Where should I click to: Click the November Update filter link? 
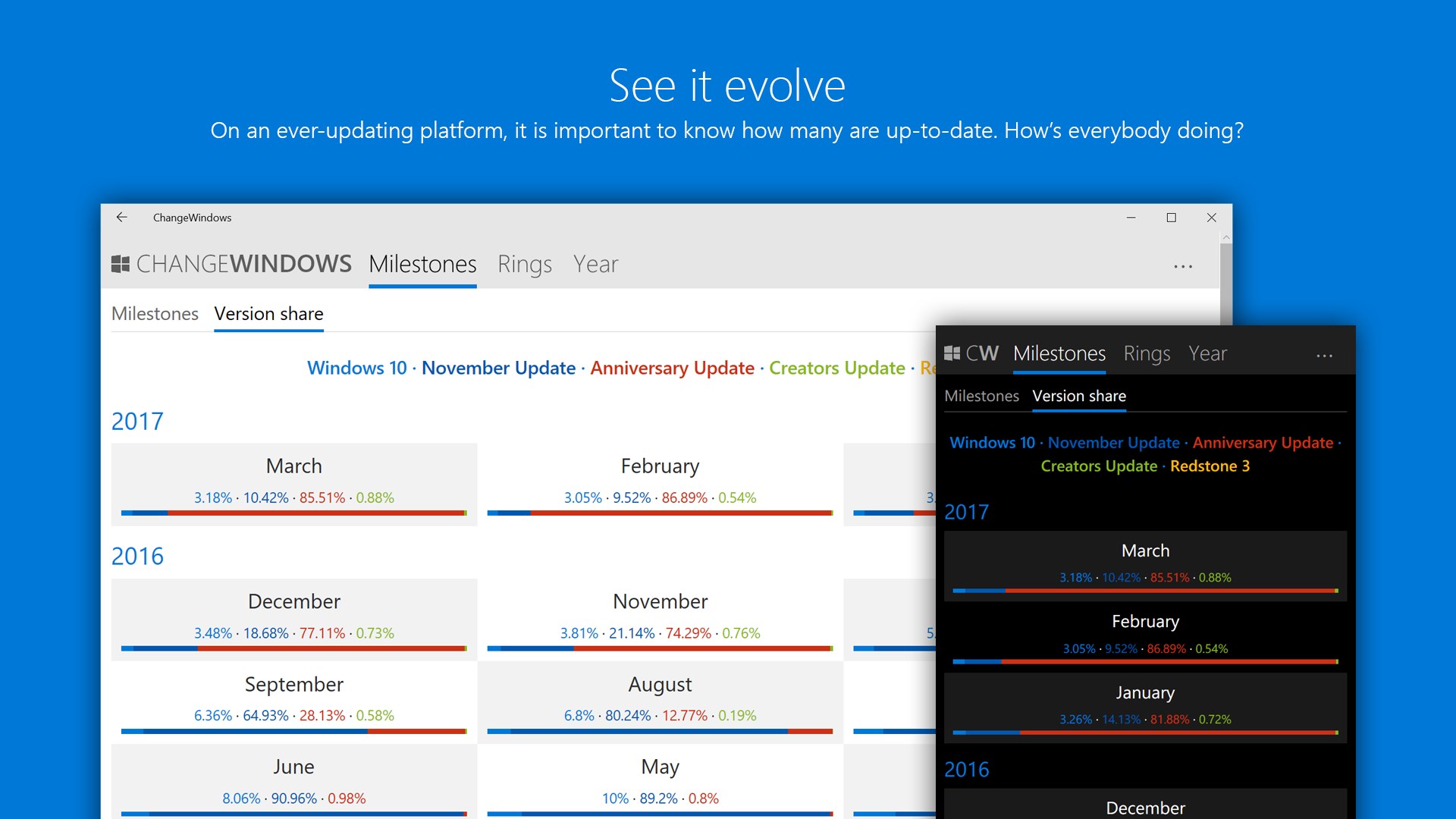(x=498, y=368)
